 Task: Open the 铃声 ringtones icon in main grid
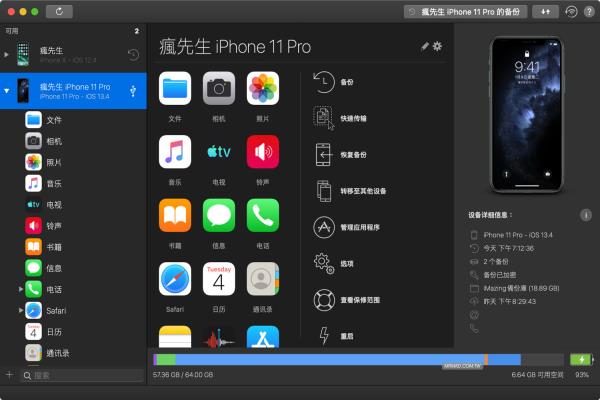263,152
